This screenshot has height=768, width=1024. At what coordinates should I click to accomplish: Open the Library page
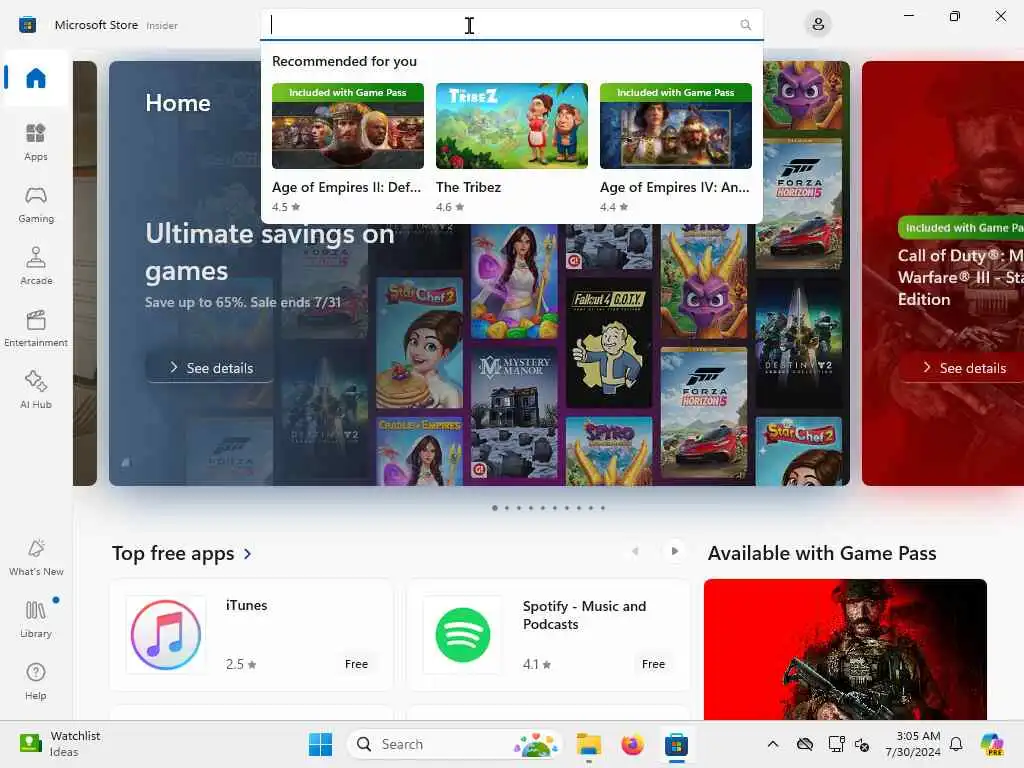[x=35, y=620]
